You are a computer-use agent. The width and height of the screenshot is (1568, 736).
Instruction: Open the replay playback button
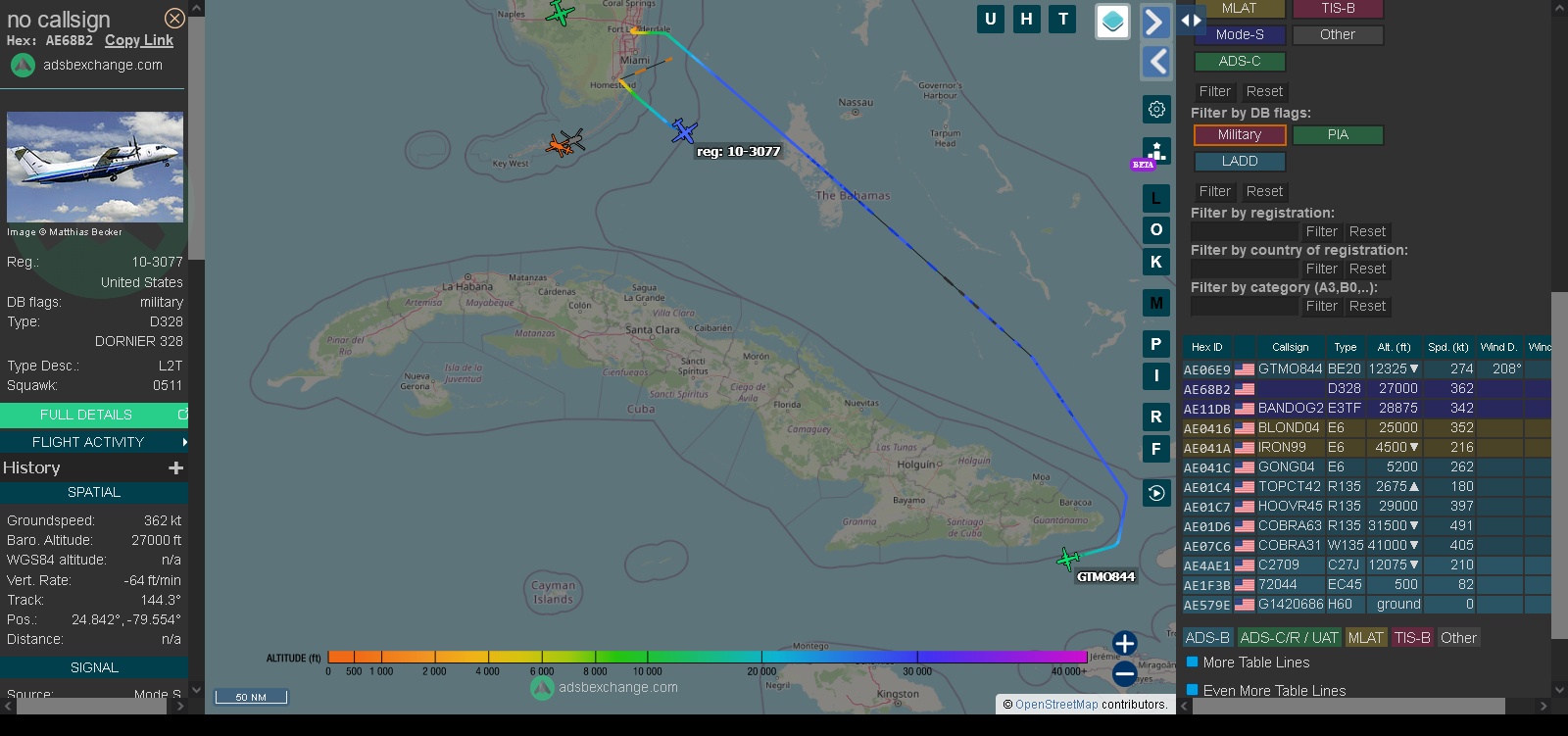coord(1156,493)
